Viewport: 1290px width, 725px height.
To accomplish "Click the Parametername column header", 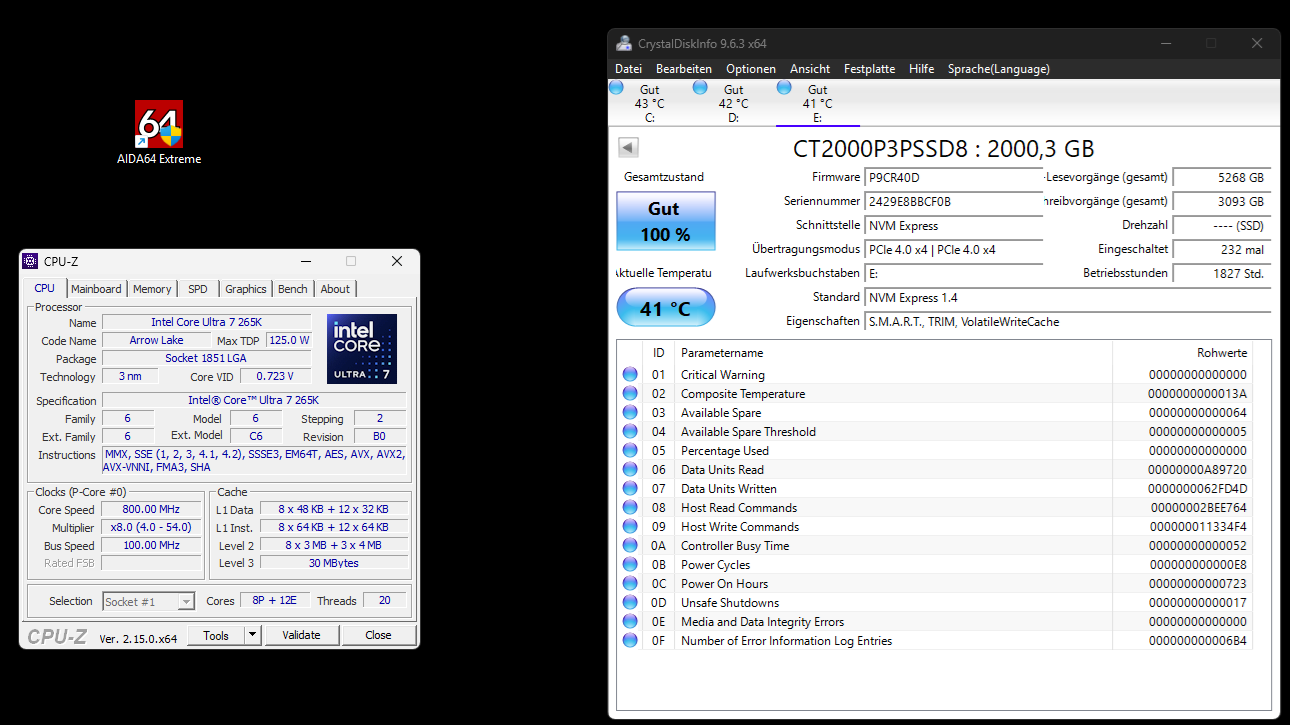I will pyautogui.click(x=893, y=353).
